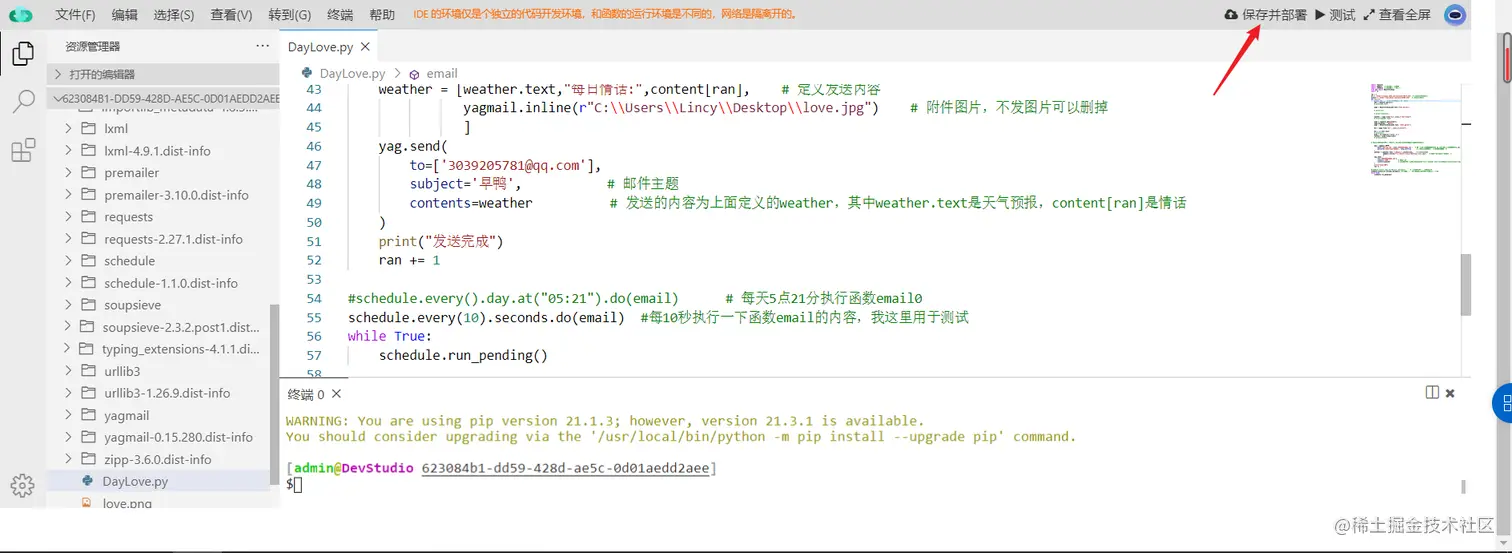Click the print("发送完成") code line
The width and height of the screenshot is (1512, 553).
440,241
